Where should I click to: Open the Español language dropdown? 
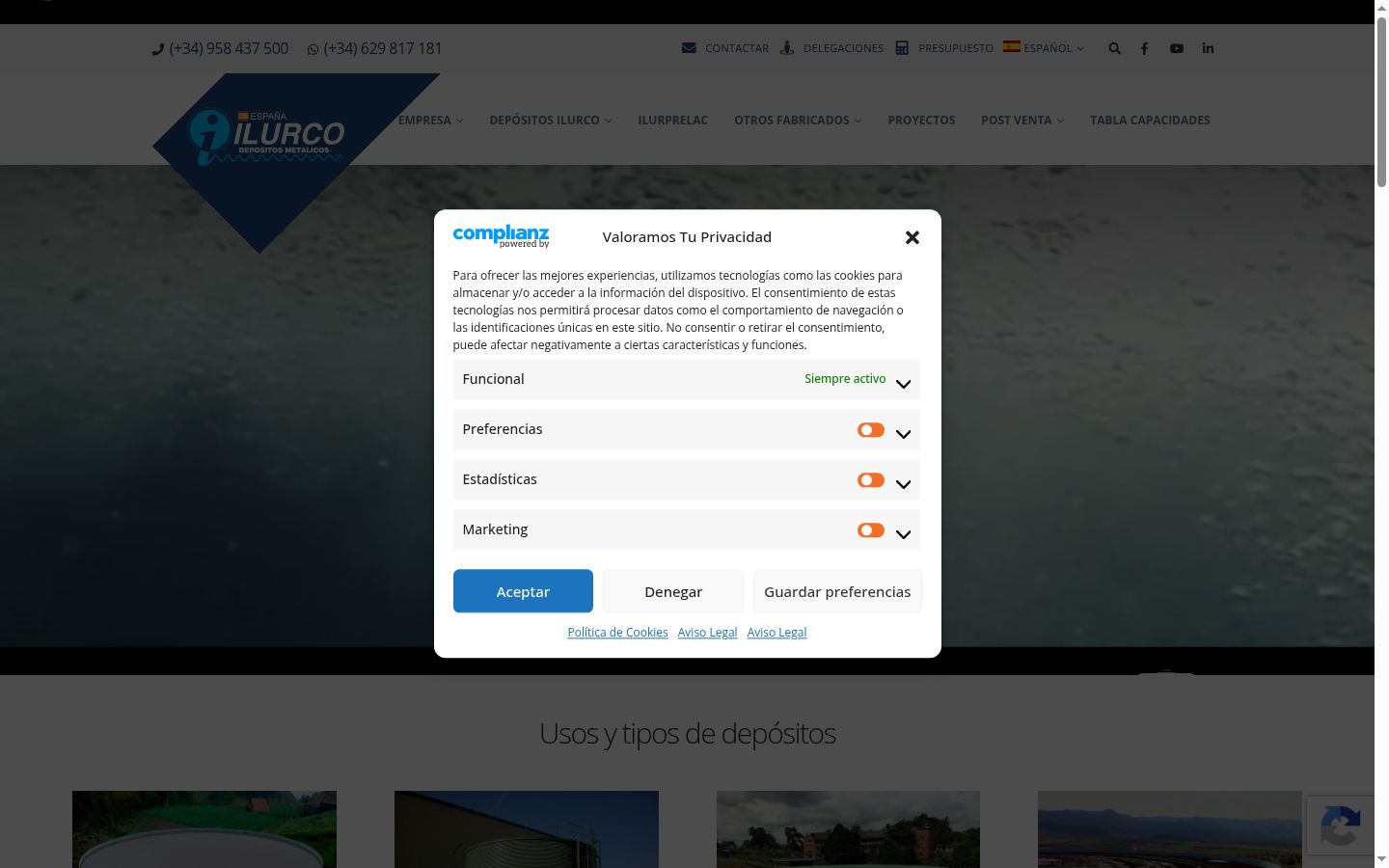pos(1044,47)
